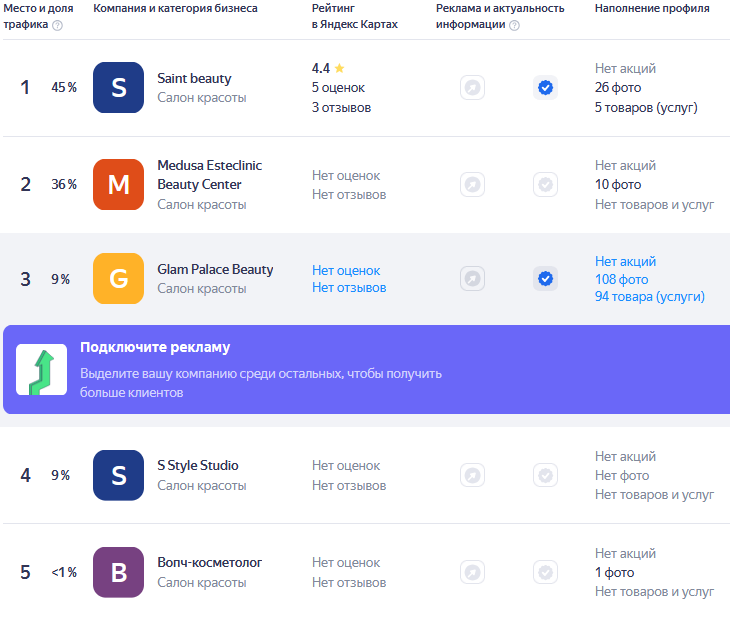Viewport: 730px width, 620px height.
Task: Click the '4.4' rating value
Action: pos(321,68)
